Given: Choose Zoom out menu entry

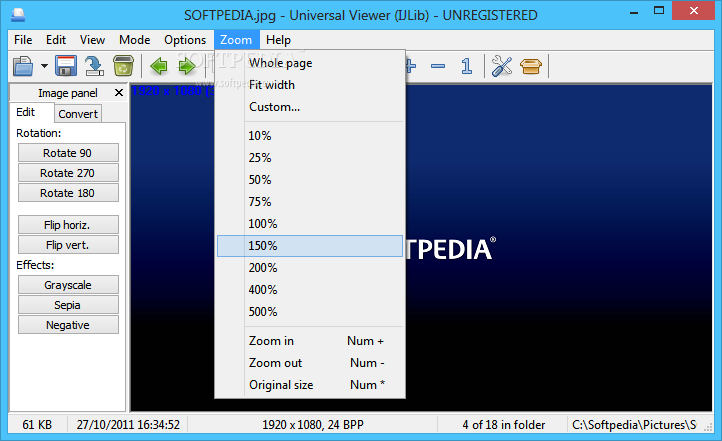Looking at the screenshot, I should click(310, 363).
